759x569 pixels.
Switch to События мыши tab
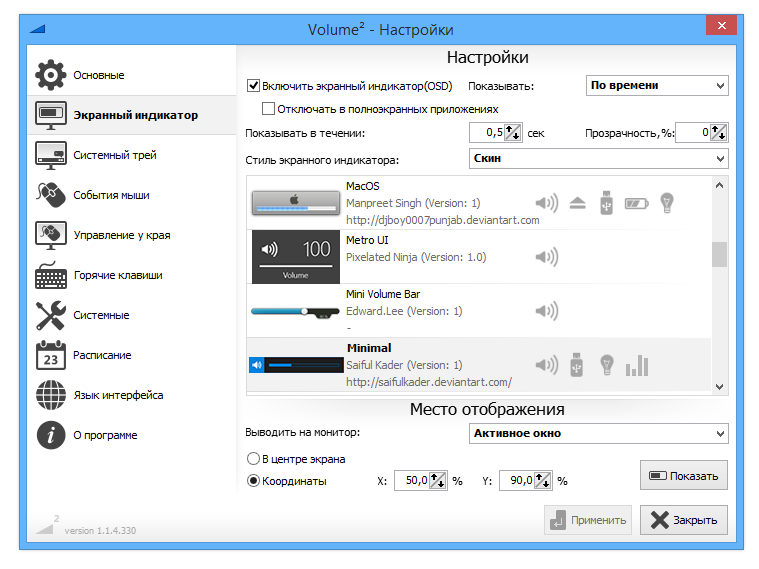click(x=132, y=195)
